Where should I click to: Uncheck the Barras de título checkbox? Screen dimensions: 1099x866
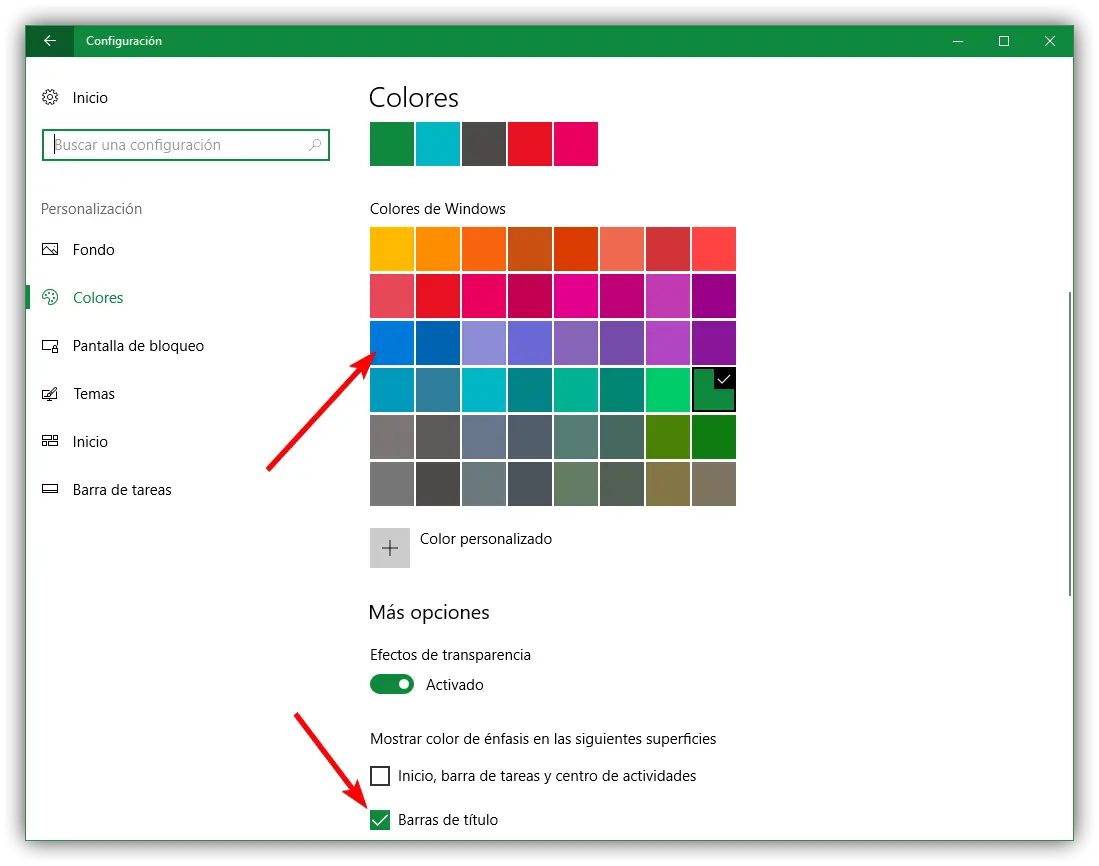coord(380,820)
